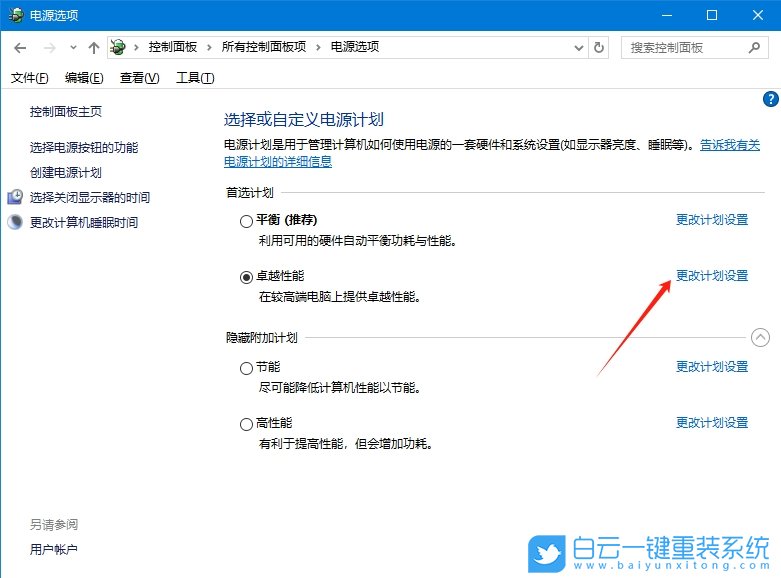The image size is (781, 578).
Task: Refresh the control panel page
Action: pos(599,48)
